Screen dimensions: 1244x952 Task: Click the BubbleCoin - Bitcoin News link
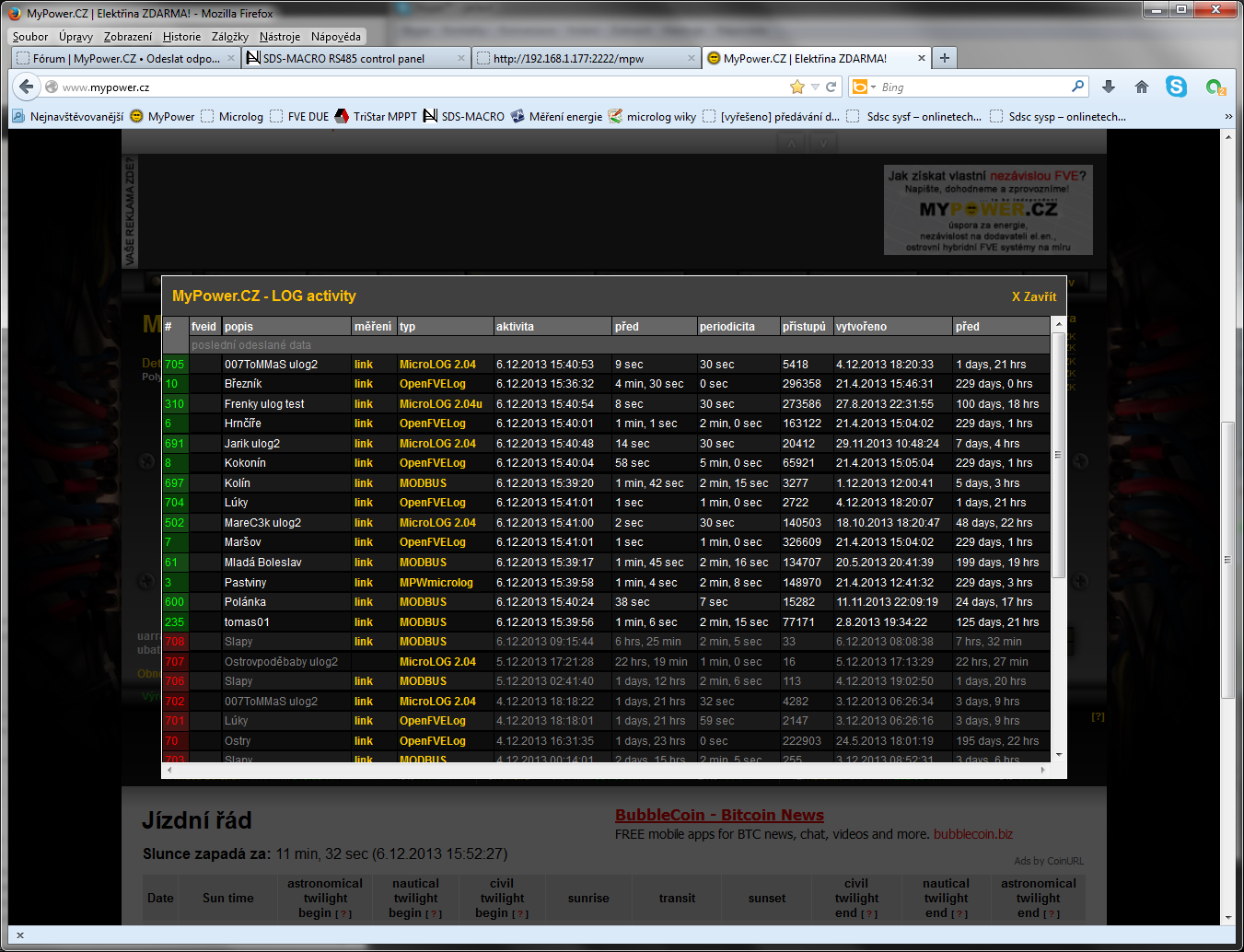[719, 815]
